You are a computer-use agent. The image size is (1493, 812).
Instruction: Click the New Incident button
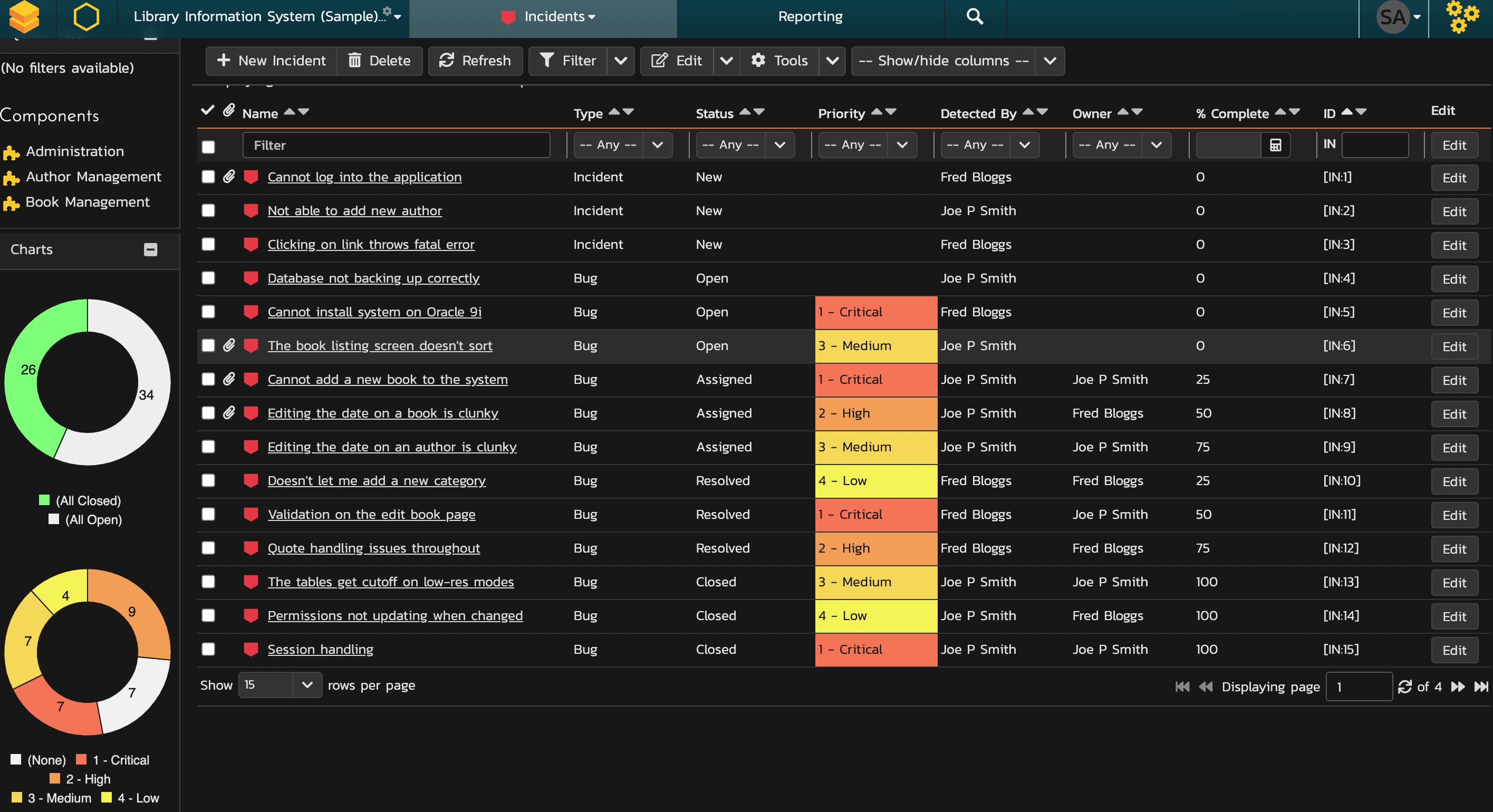[x=271, y=61]
